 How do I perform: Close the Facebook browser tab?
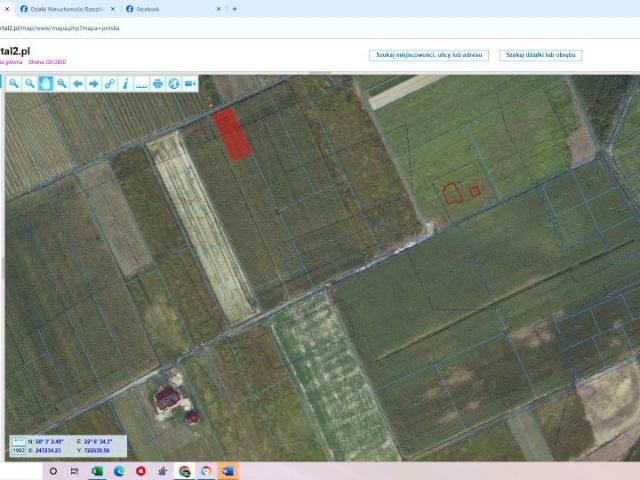[218, 9]
